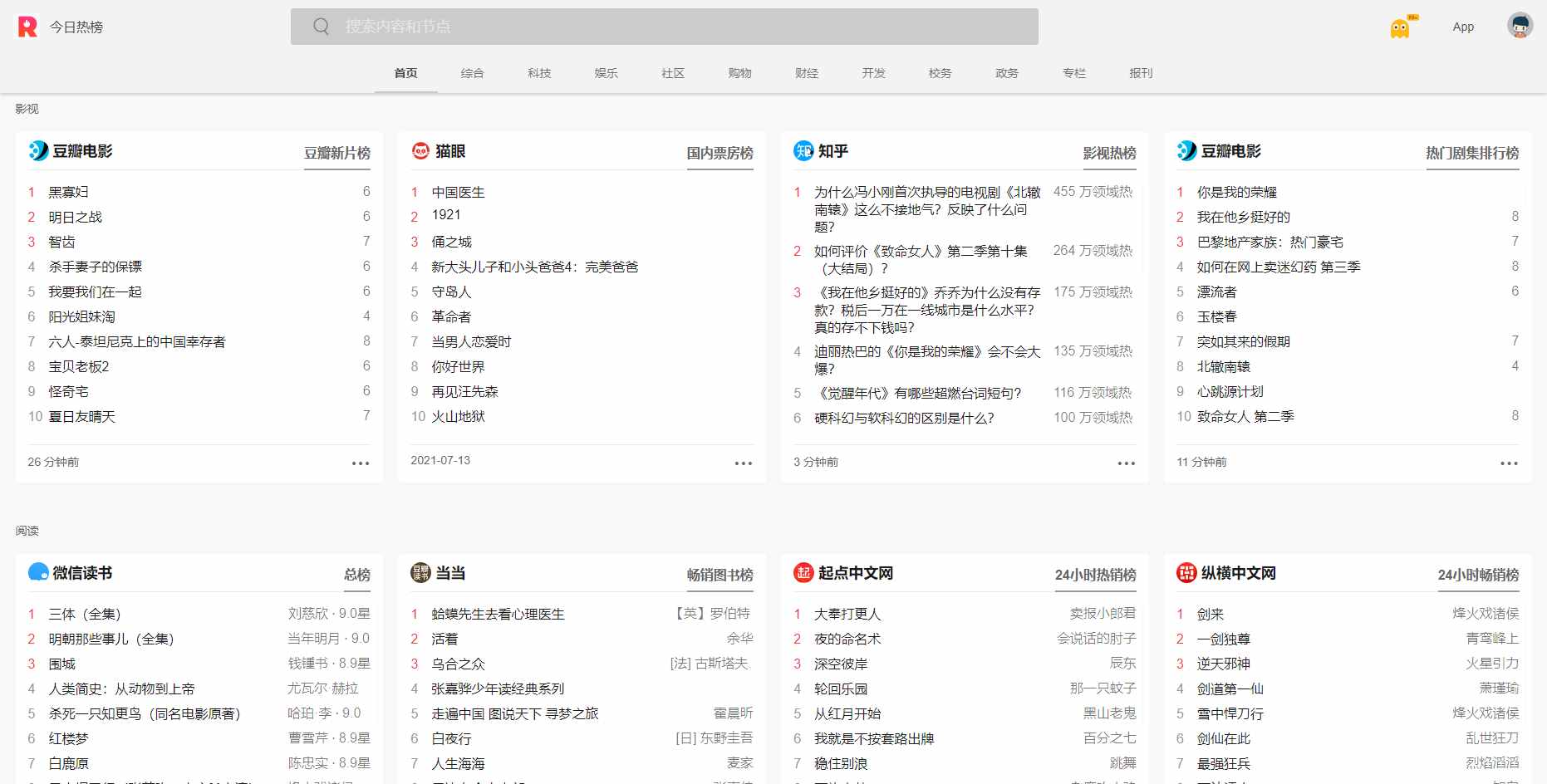Open more options on 热门剧集排行榜 card
Viewport: 1547px width, 784px height.
tap(1509, 463)
